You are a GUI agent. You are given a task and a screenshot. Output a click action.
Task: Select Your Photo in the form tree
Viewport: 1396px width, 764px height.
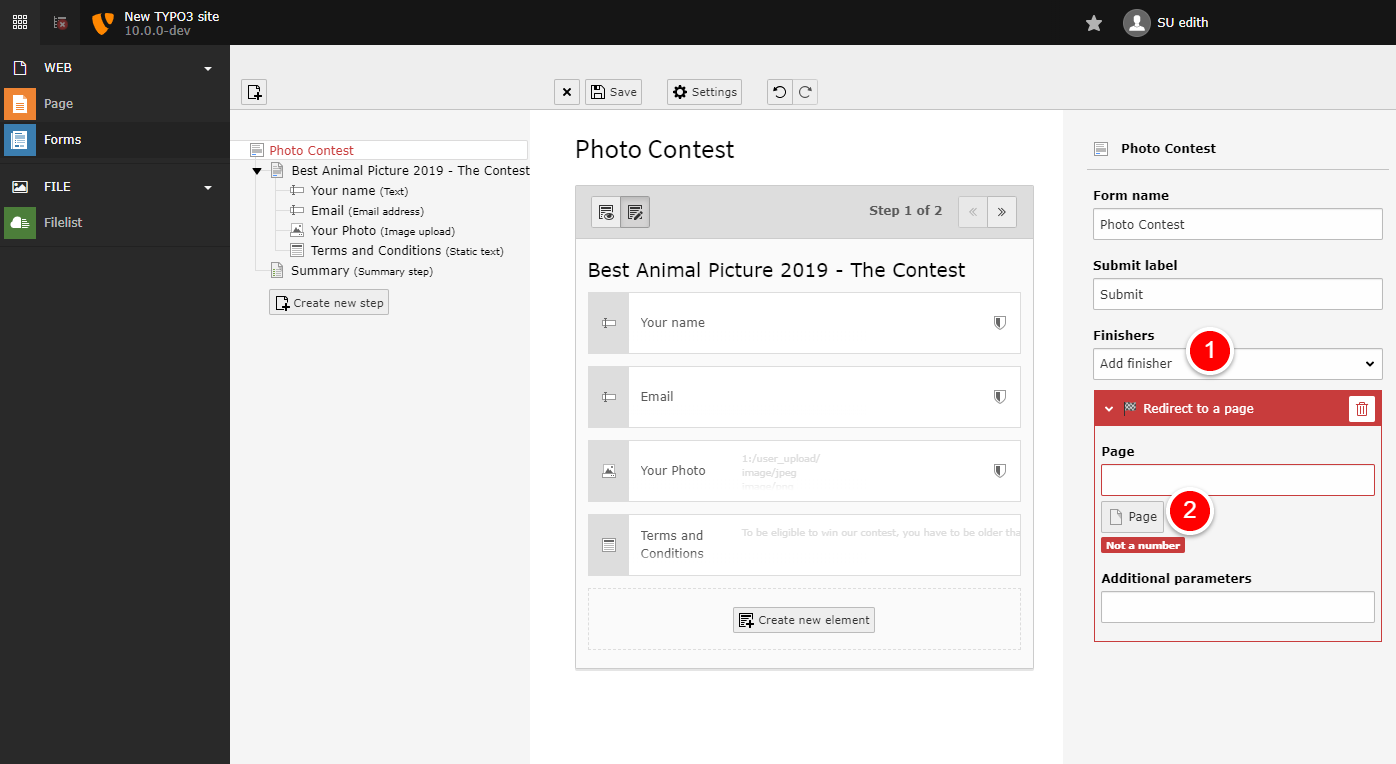coord(343,231)
